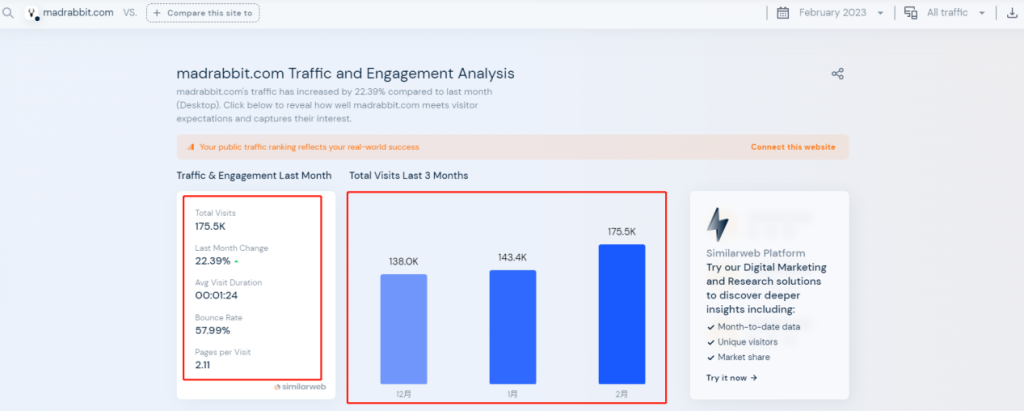Open the All traffic dropdown

point(955,12)
